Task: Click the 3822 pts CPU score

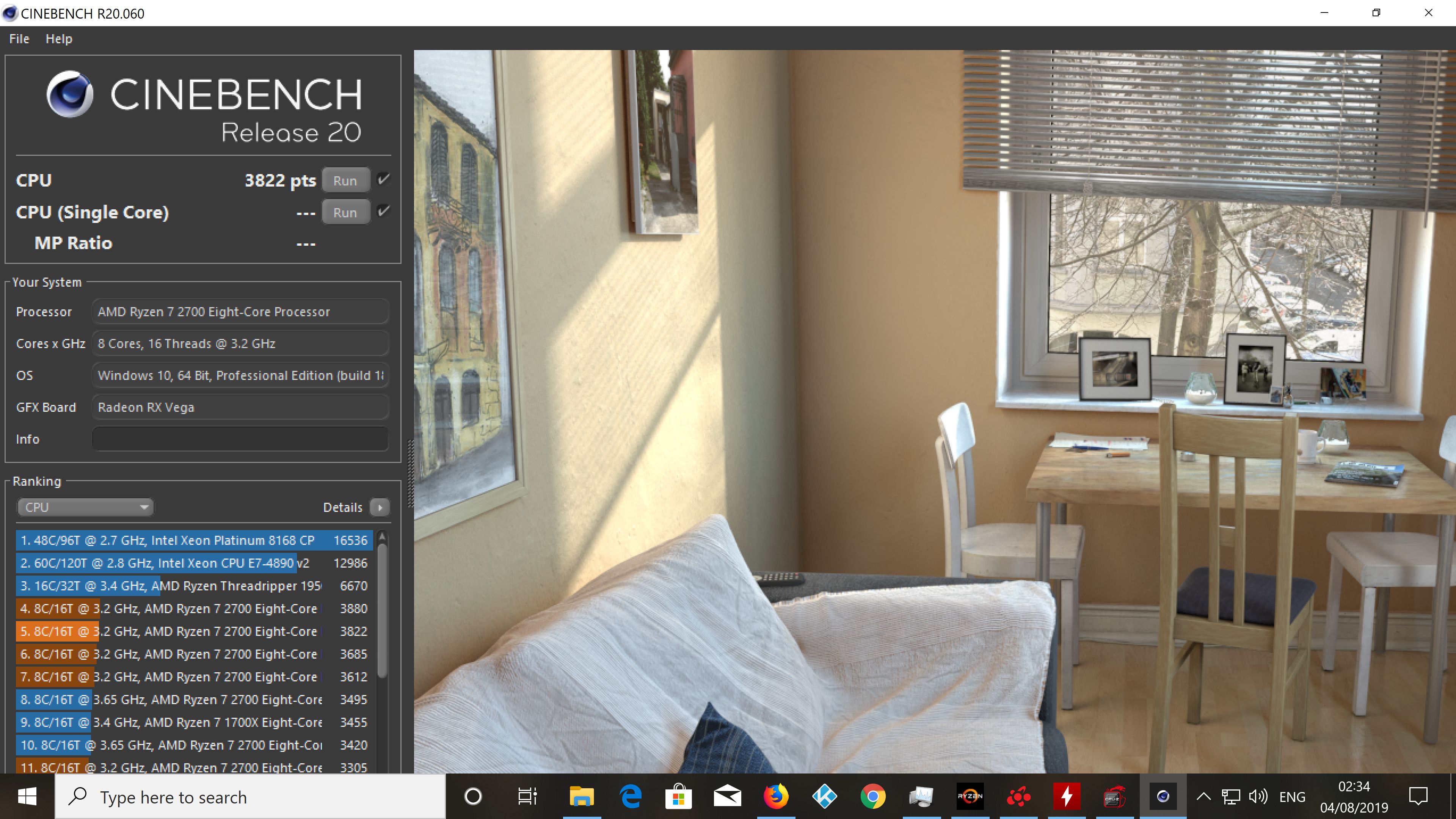Action: point(280,181)
